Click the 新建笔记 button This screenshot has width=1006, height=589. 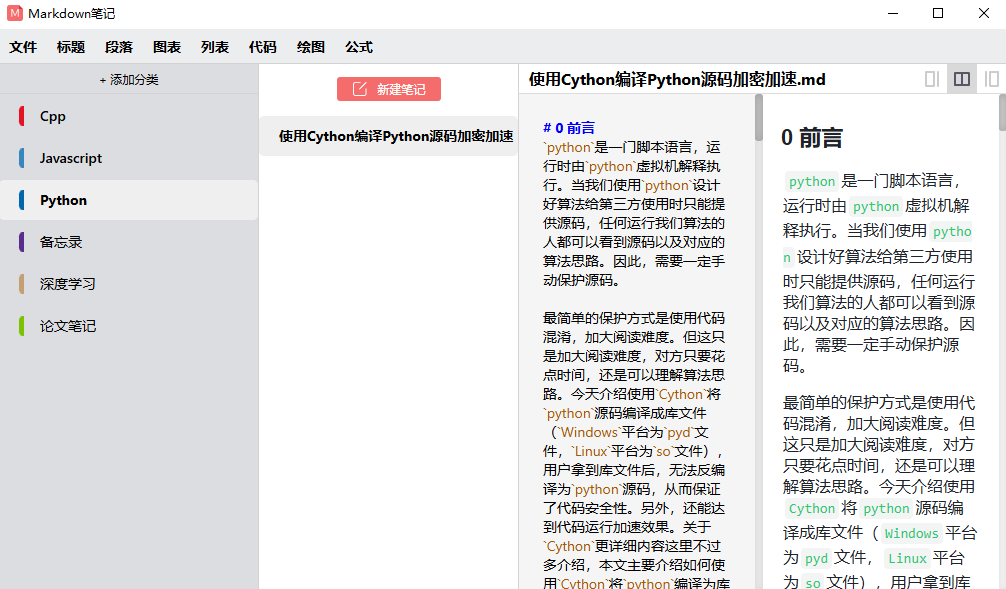point(389,89)
